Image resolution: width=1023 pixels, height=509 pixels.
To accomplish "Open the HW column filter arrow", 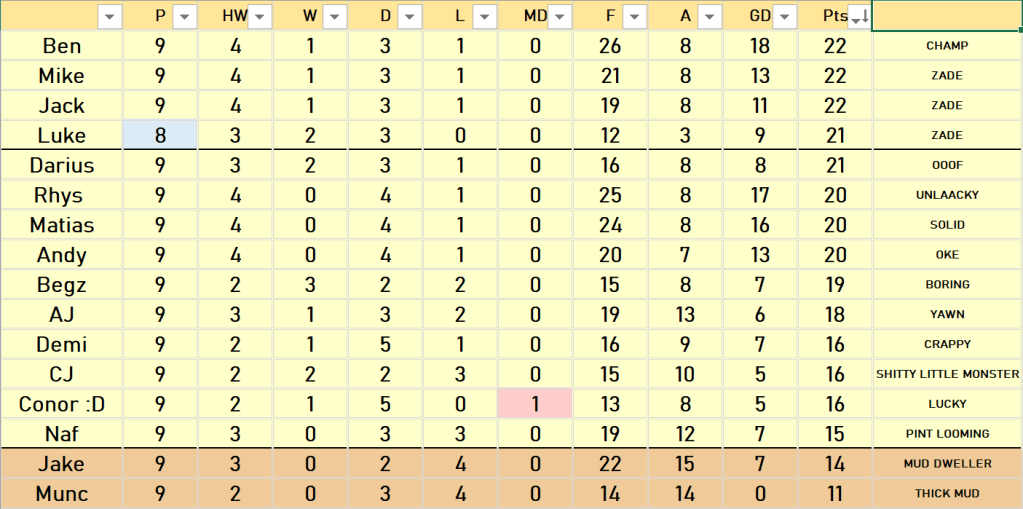I will (260, 16).
